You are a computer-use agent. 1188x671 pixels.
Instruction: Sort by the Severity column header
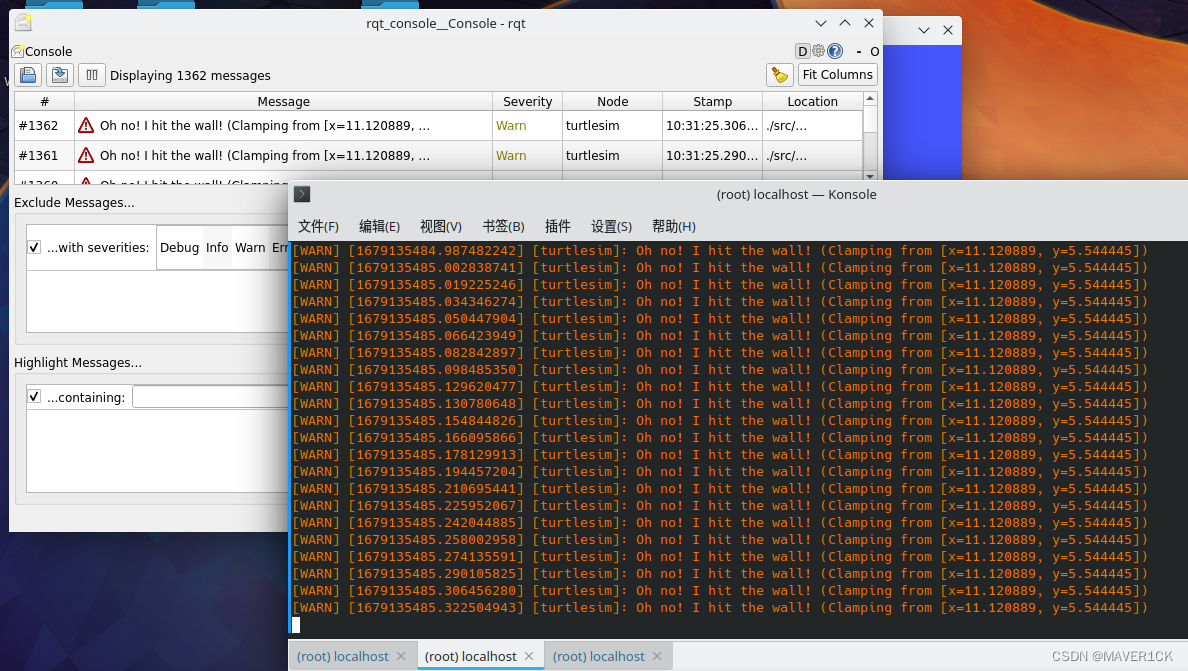527,101
